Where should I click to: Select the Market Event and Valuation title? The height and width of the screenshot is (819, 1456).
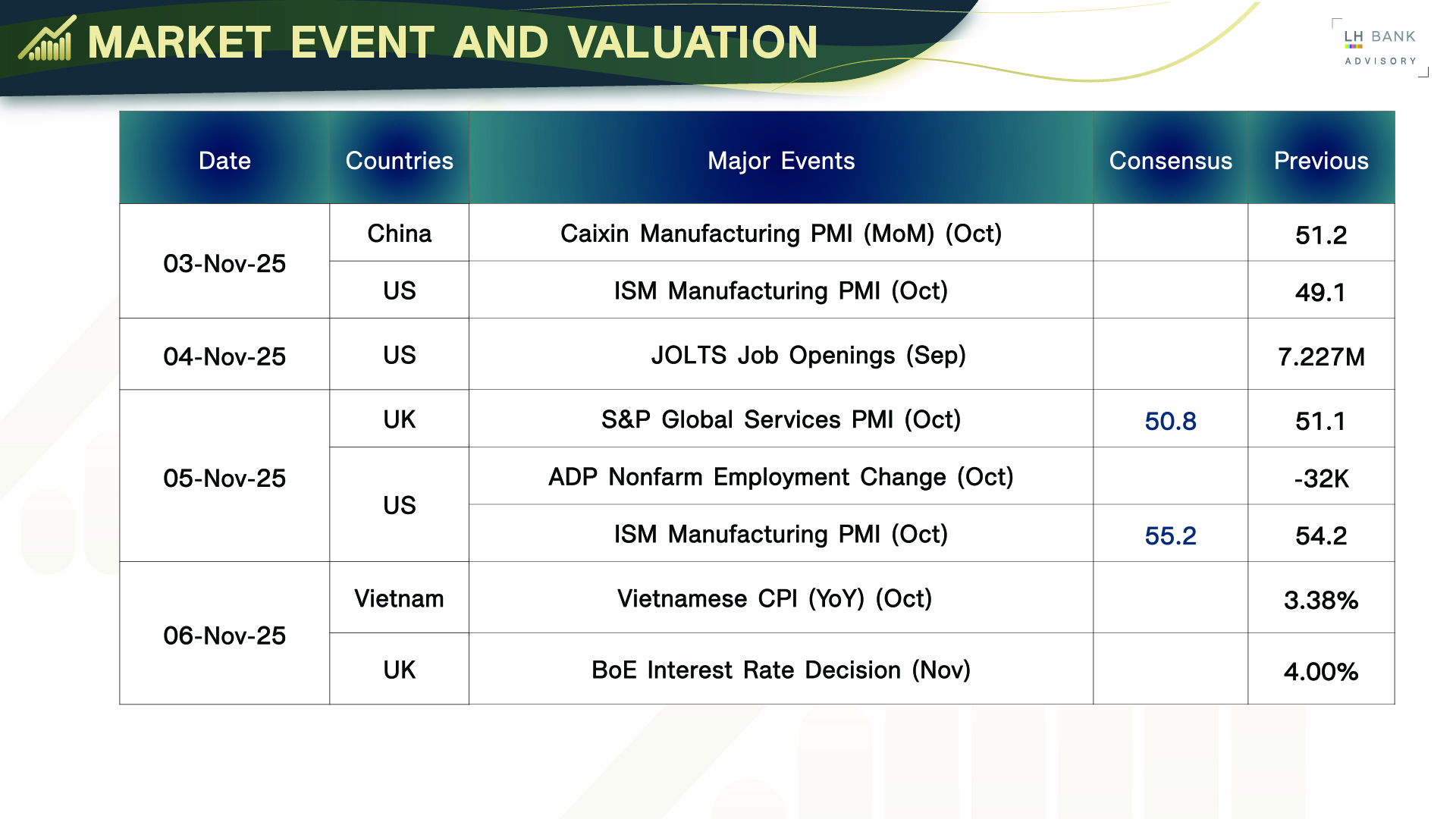coord(453,42)
